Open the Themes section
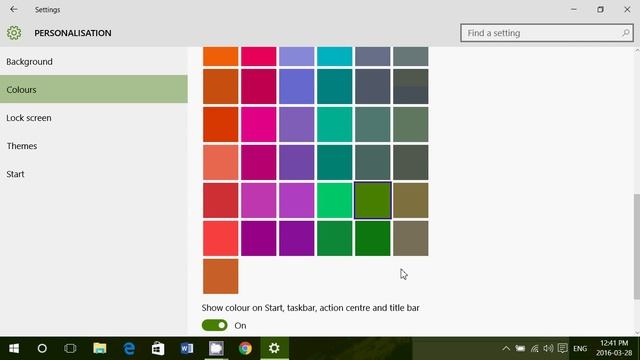This screenshot has height=360, width=640. click(x=94, y=146)
